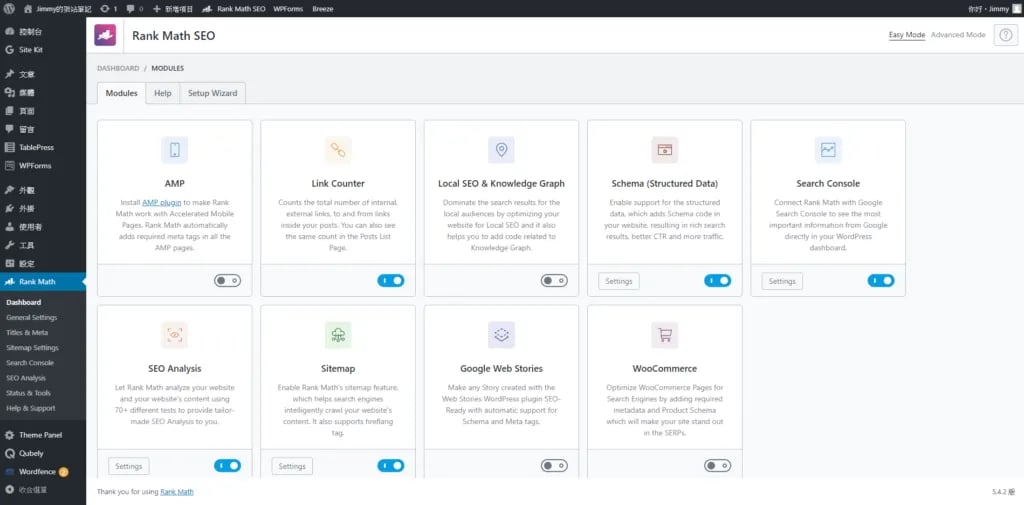Click the Link Counter chain icon
Image resolution: width=1024 pixels, height=505 pixels.
pos(338,150)
